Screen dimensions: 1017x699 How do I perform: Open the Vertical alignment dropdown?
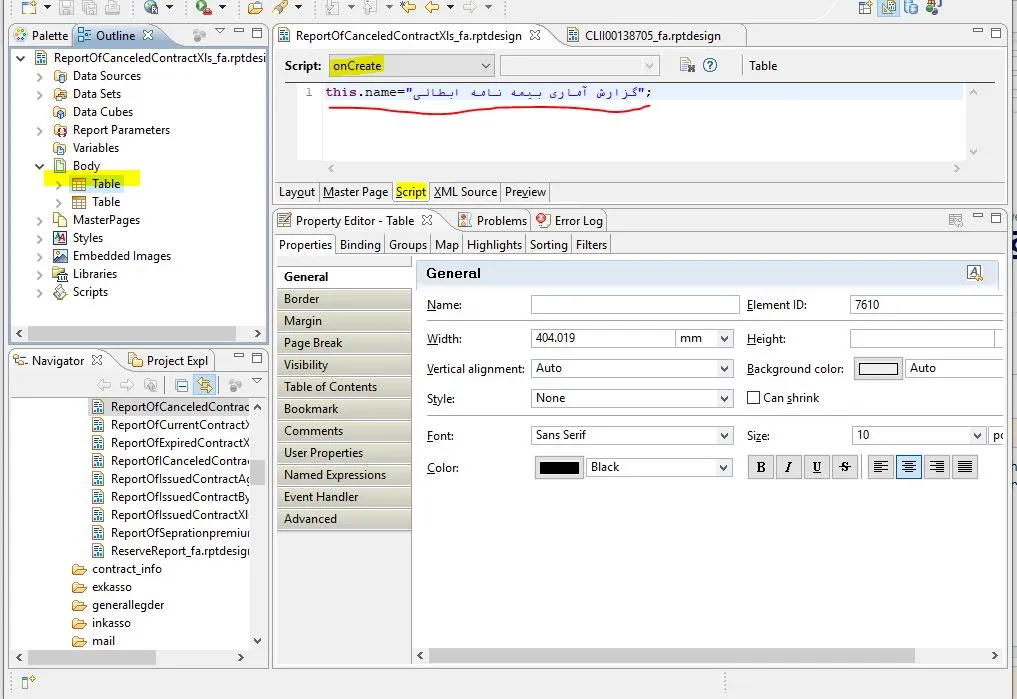coord(724,368)
